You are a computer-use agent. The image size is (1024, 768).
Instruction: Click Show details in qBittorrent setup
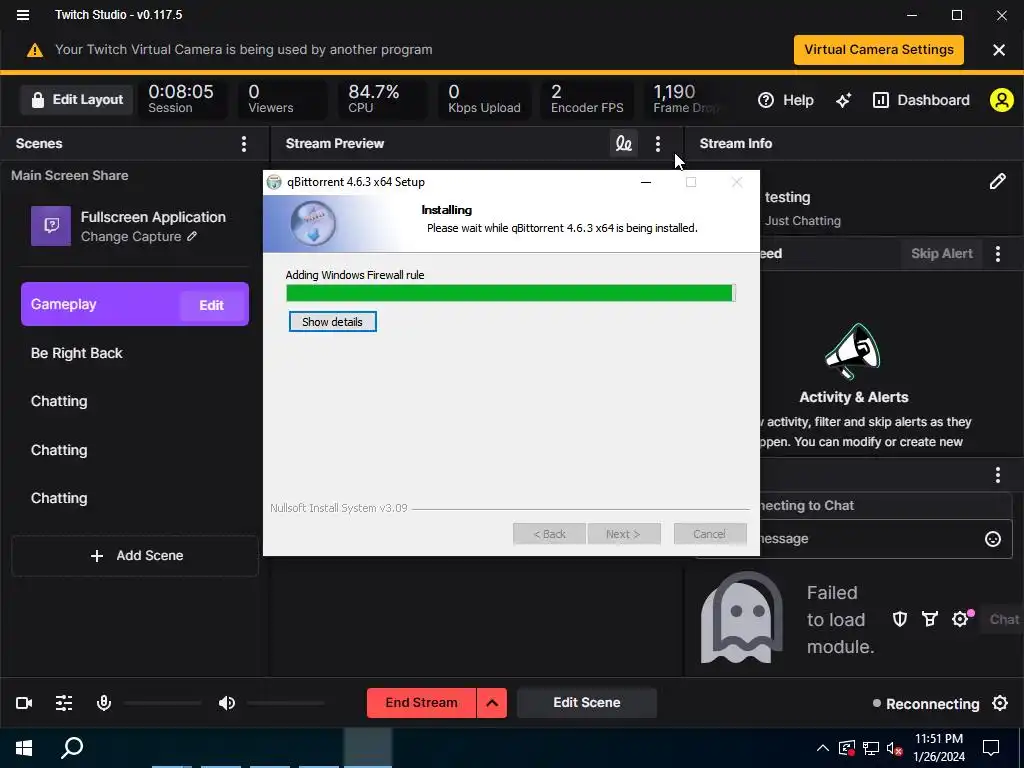(332, 322)
